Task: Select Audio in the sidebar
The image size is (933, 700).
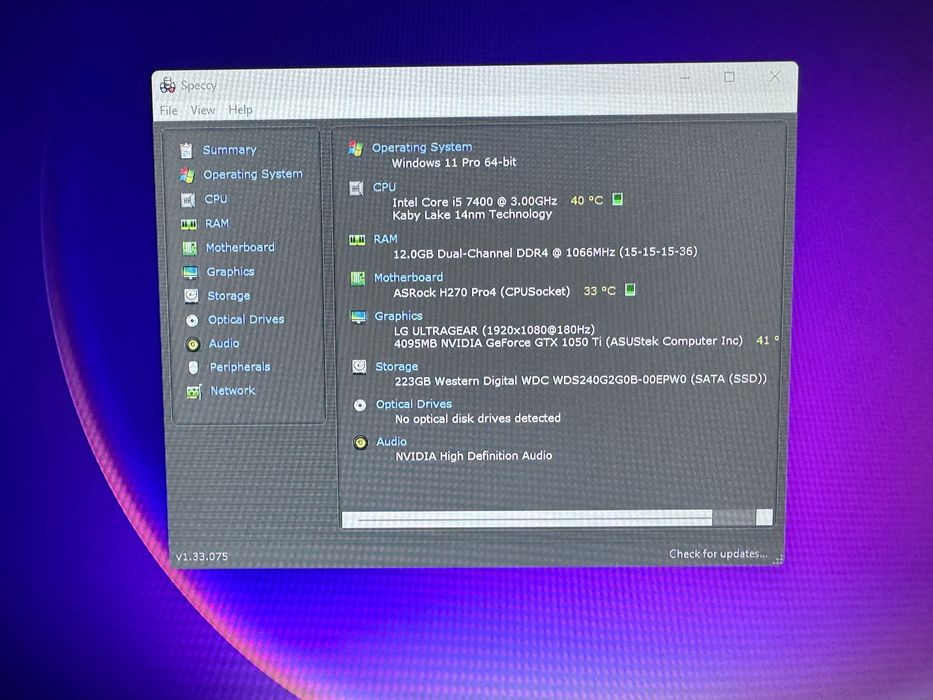Action: coord(224,343)
